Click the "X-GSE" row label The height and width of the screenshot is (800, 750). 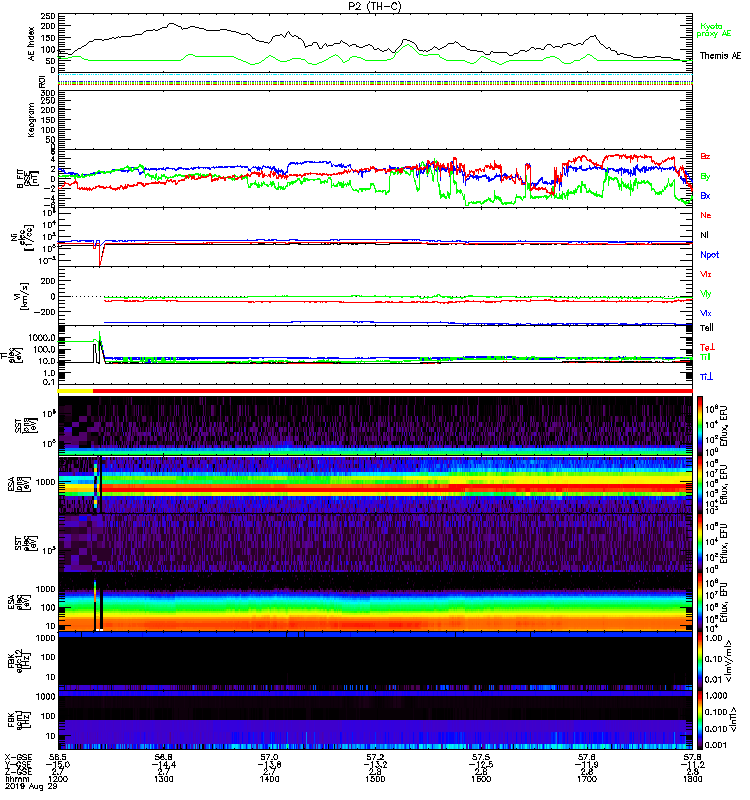coord(18,758)
